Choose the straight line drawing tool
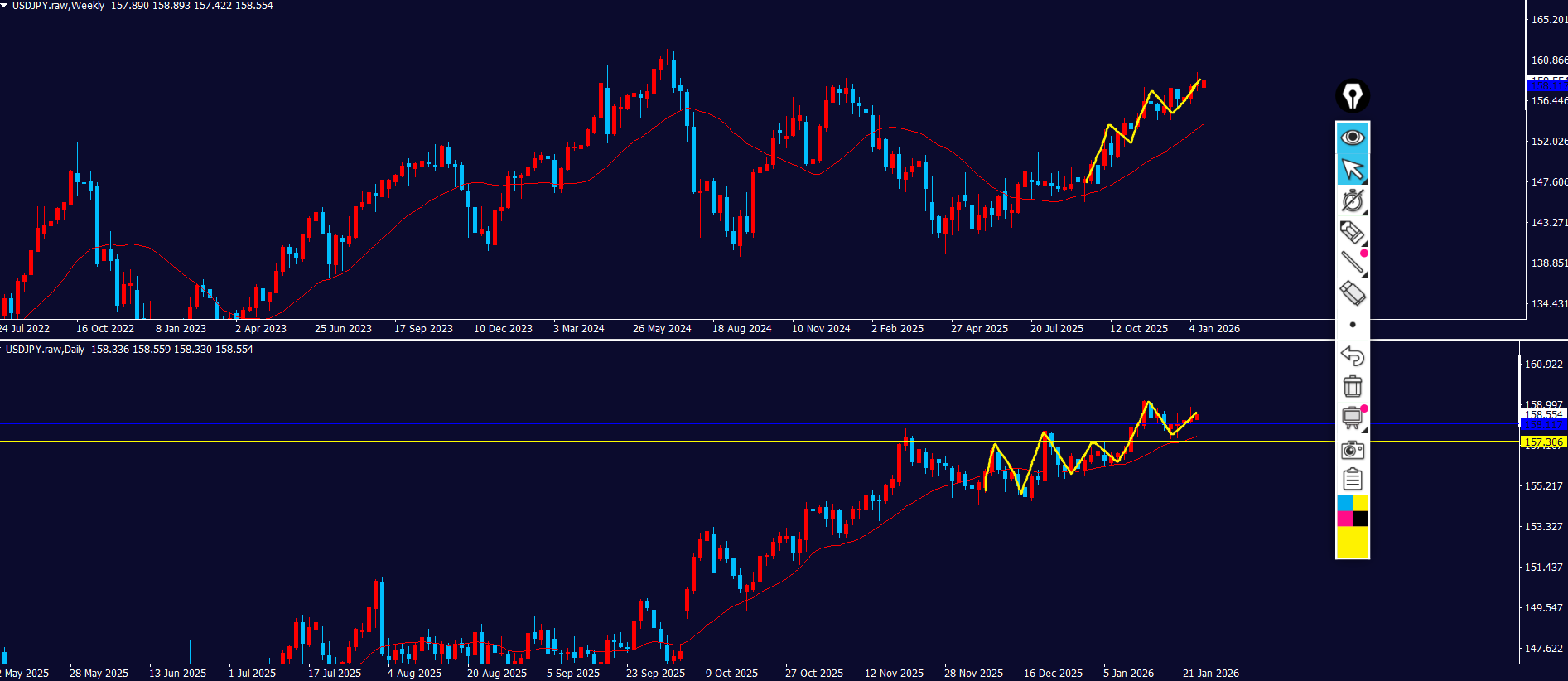 (x=1352, y=263)
